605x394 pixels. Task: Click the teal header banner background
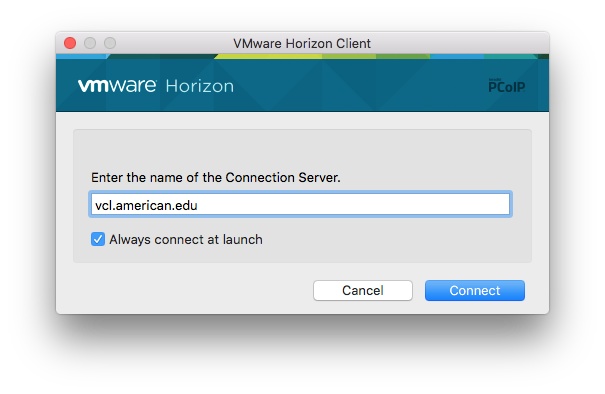347,86
